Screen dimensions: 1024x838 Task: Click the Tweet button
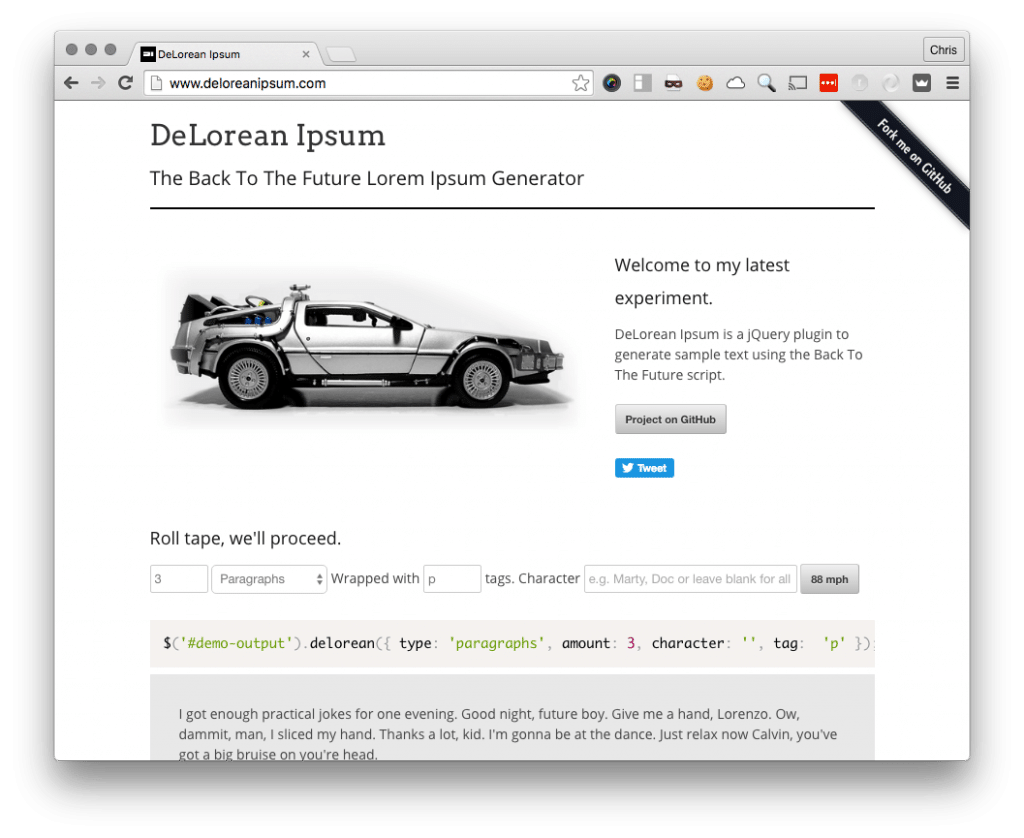[644, 468]
